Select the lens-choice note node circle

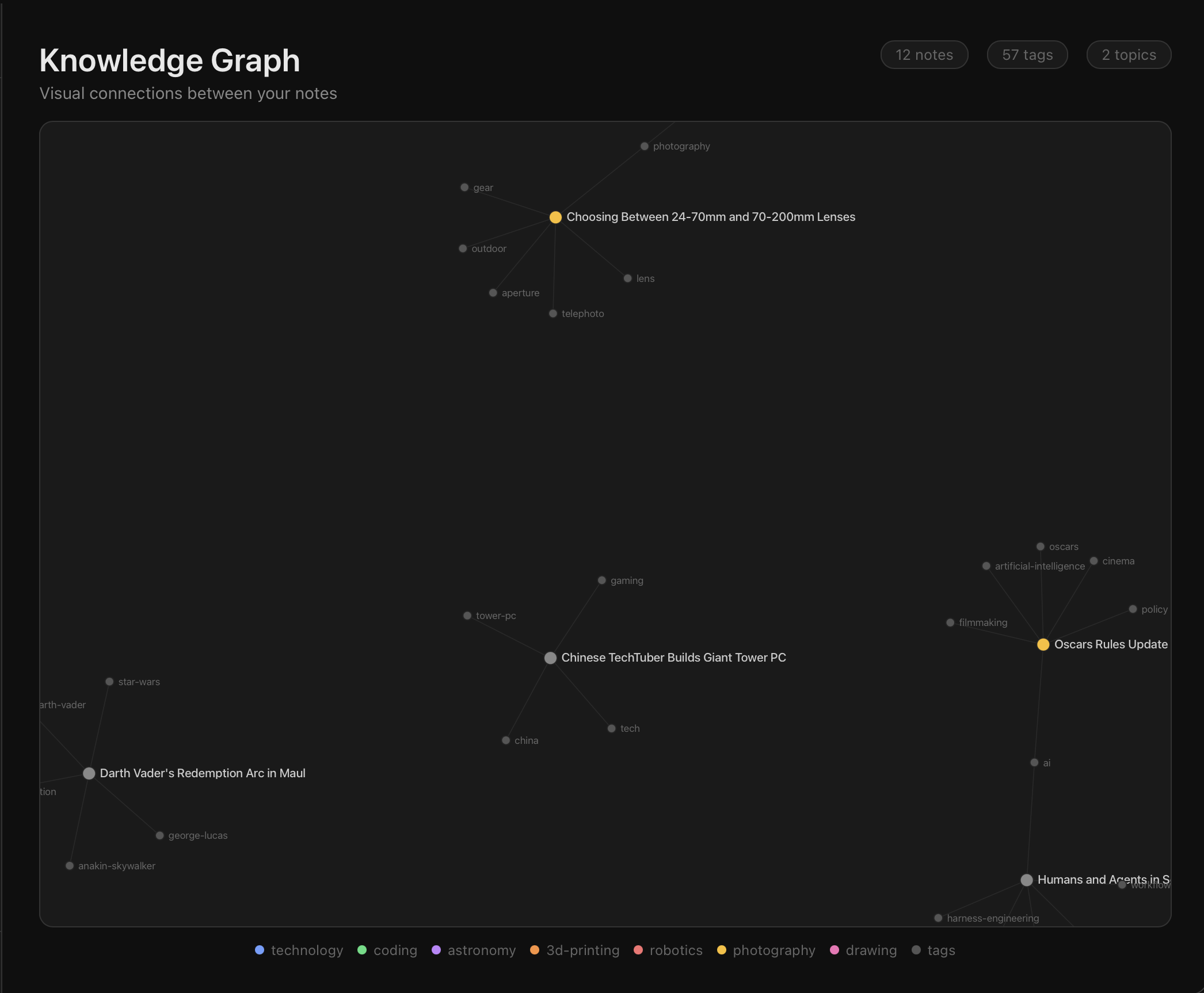[555, 217]
